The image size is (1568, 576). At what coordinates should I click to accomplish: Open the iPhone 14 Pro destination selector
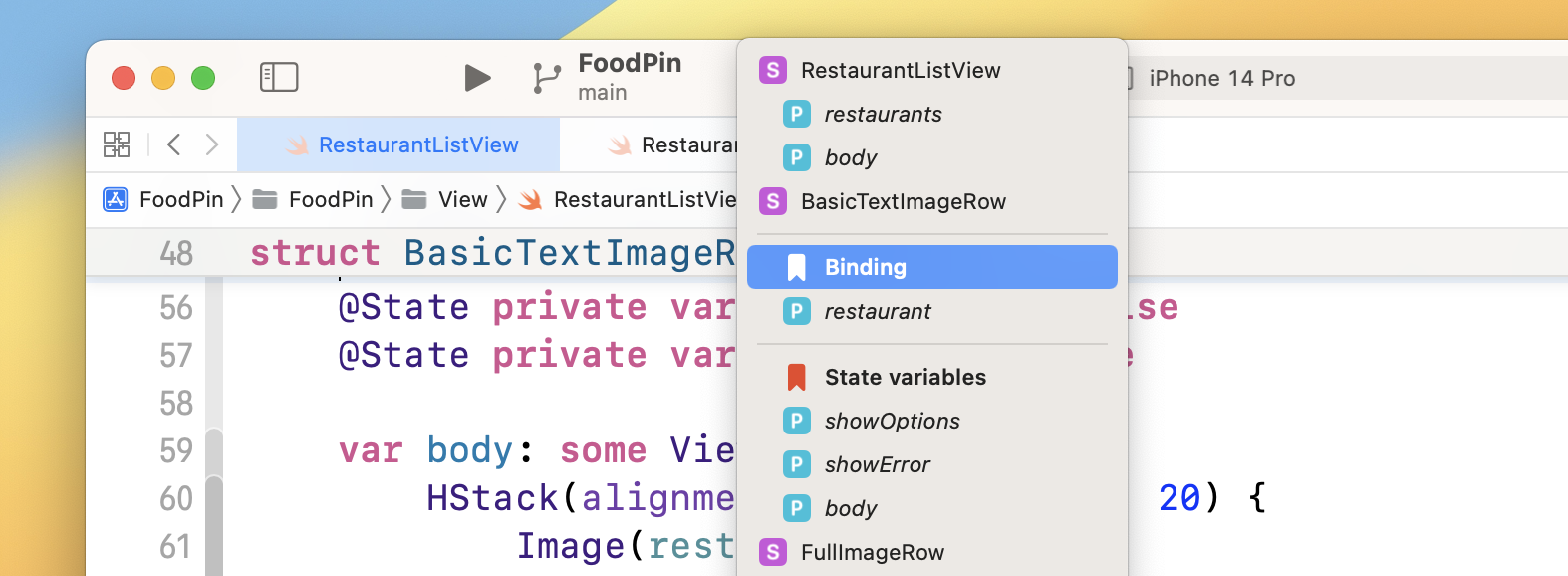tap(1222, 78)
